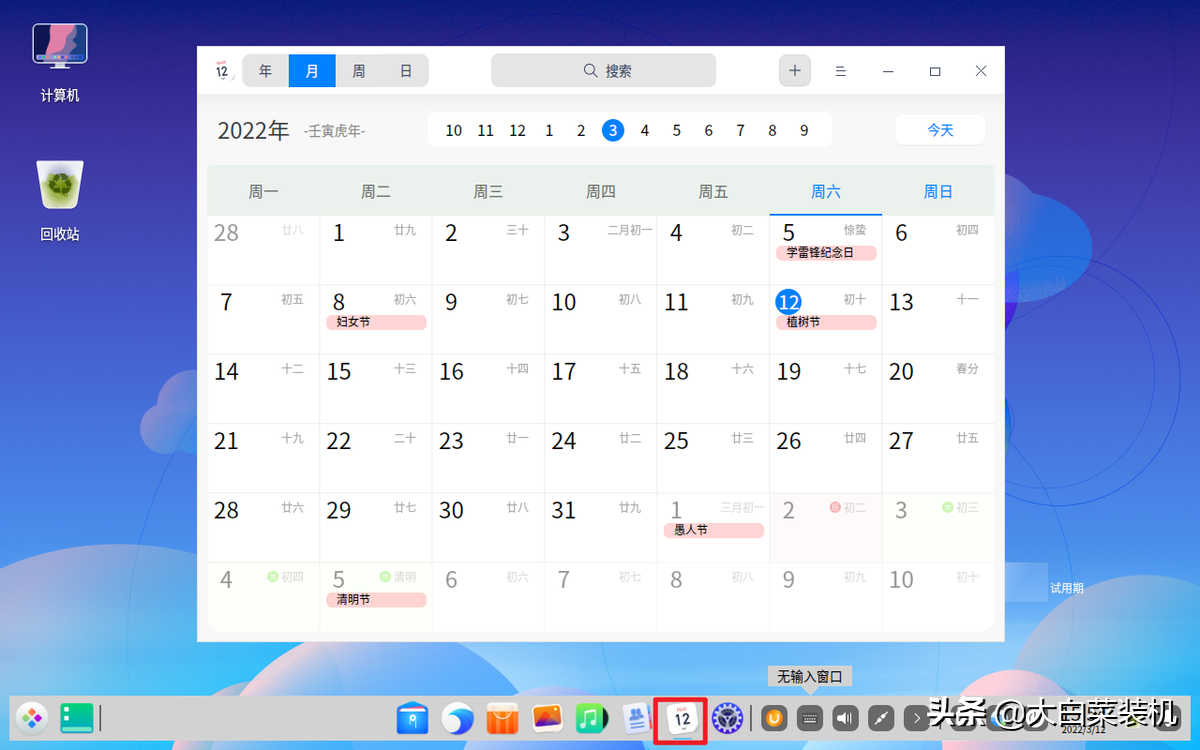Screen dimensions: 1200x750
Task: Click the pen tray icon in dock
Action: 882,718
